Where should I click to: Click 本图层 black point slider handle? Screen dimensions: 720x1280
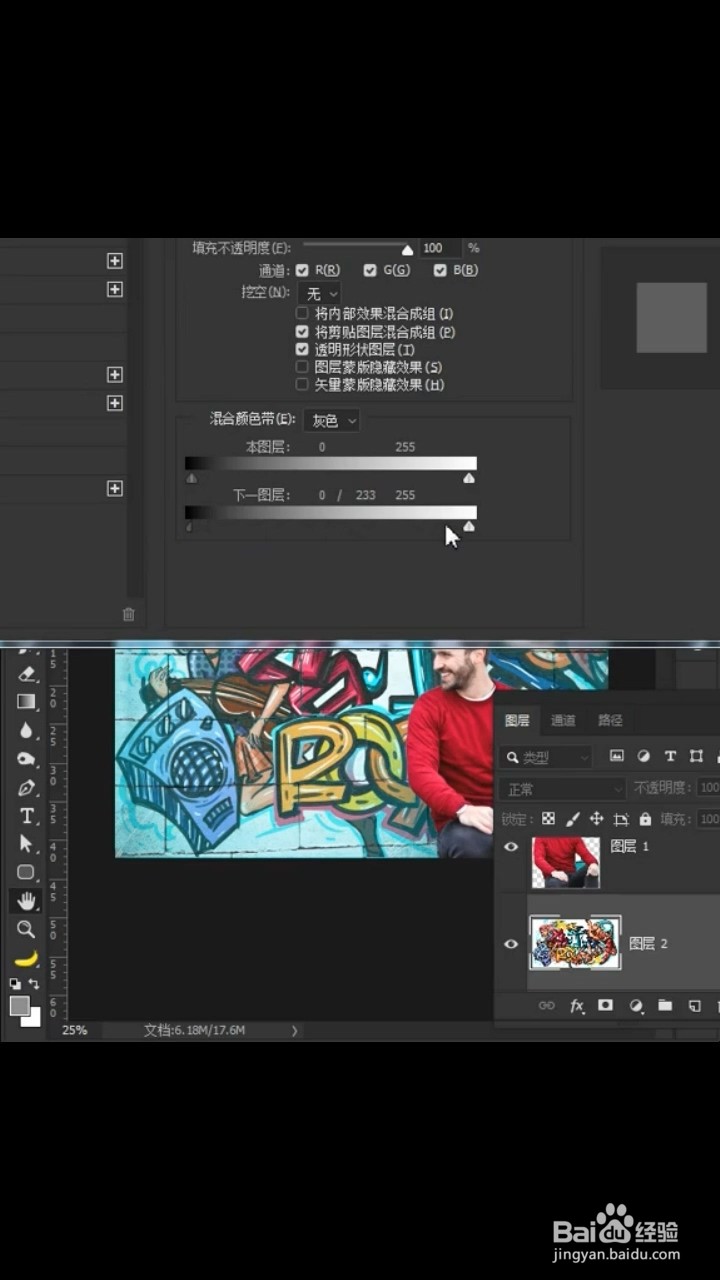[191, 478]
